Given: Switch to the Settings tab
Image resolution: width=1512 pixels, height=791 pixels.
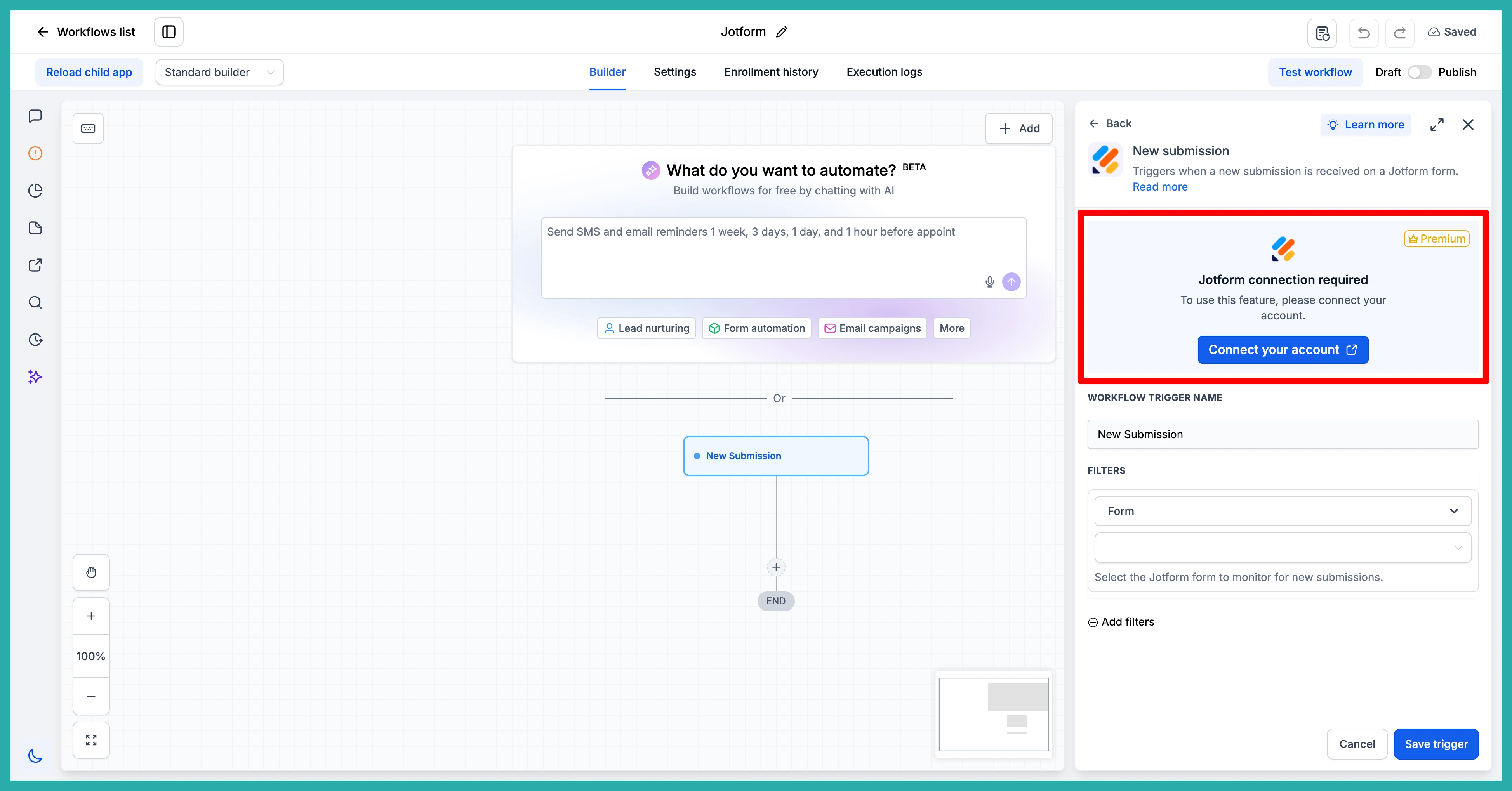Looking at the screenshot, I should pyautogui.click(x=675, y=72).
